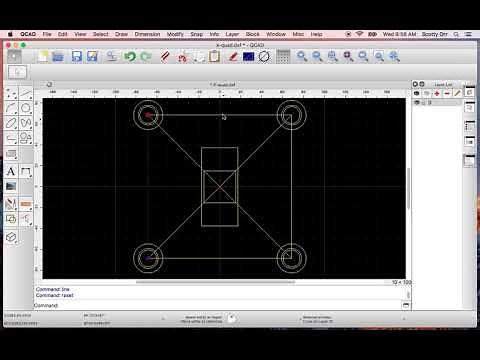Open a file with the folder icon
The image size is (480, 360).
(x=58, y=56)
